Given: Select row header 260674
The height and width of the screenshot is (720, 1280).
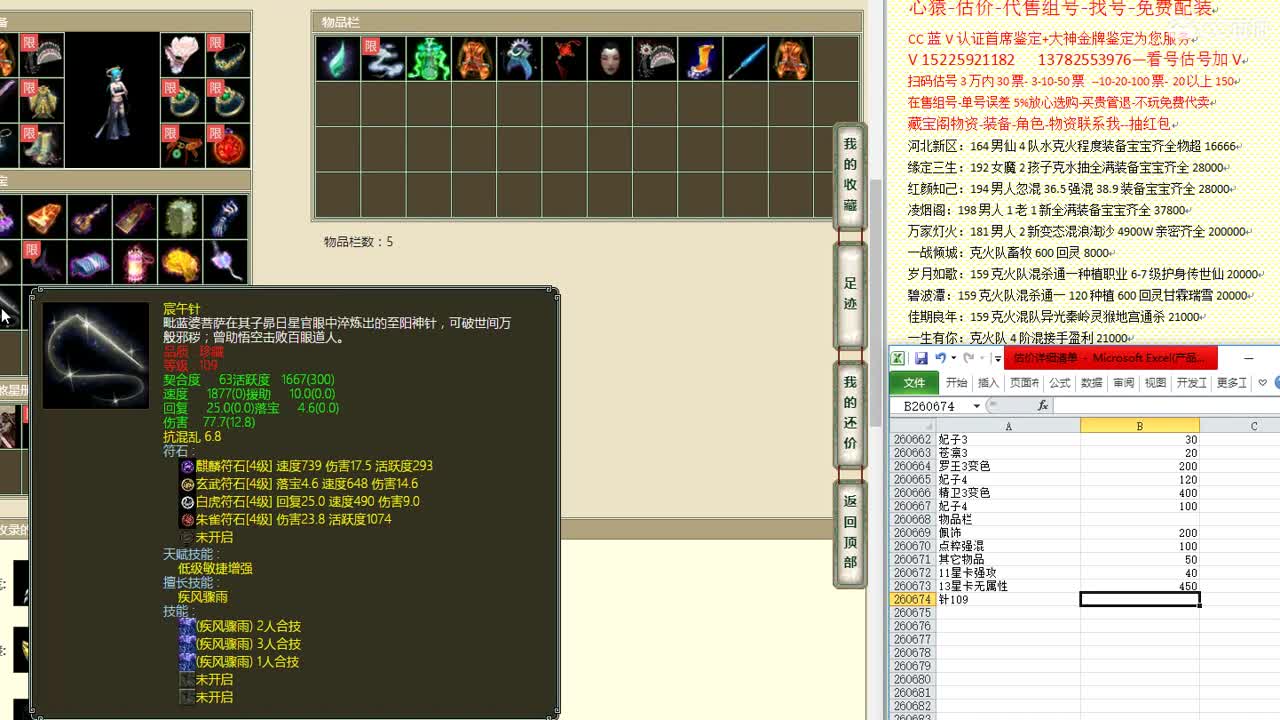Looking at the screenshot, I should tap(912, 600).
